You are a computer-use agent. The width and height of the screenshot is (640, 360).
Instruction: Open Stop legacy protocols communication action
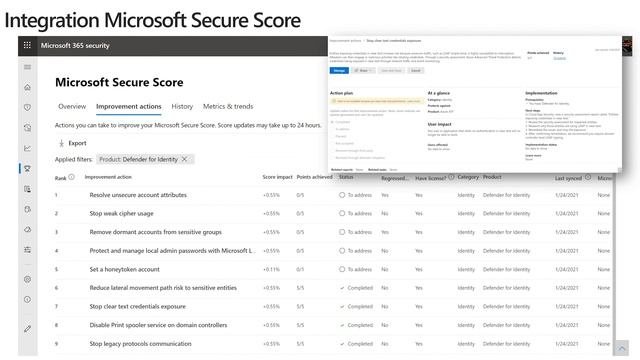pos(140,344)
